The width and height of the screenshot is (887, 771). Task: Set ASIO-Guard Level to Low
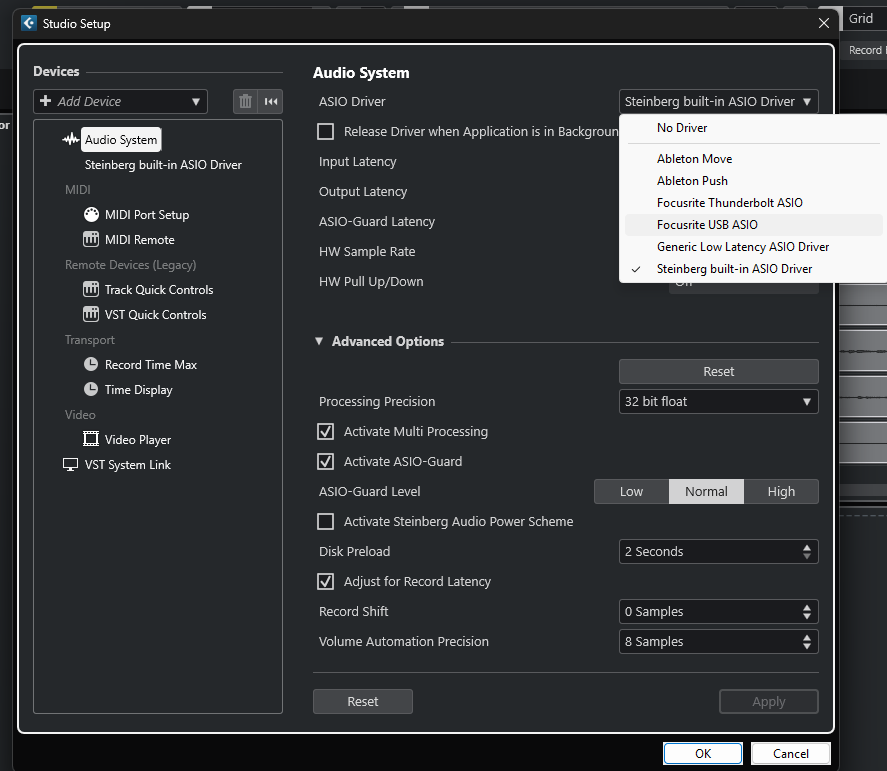[x=631, y=492]
